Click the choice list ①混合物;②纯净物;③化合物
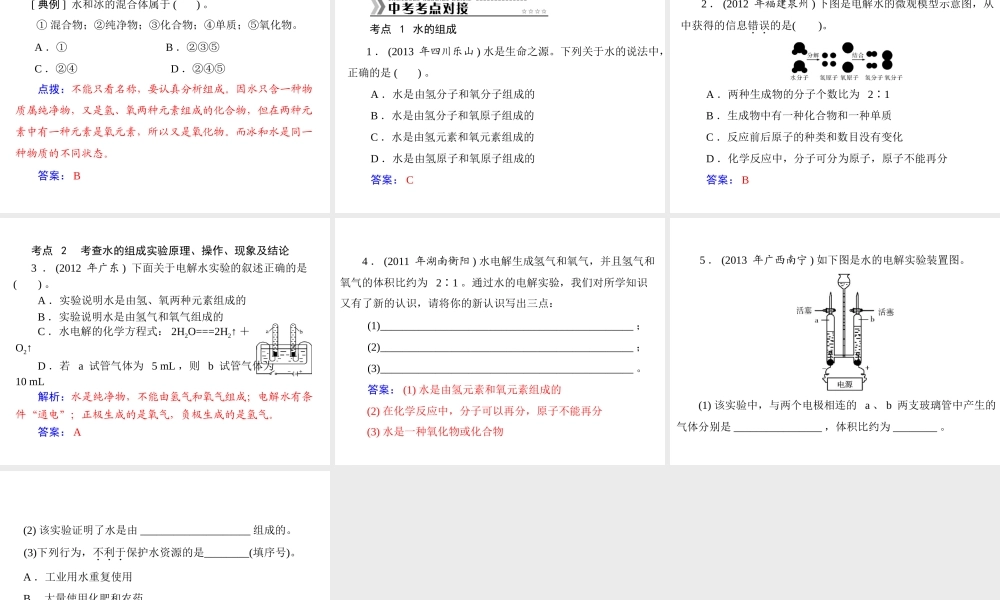This screenshot has width=1000, height=600. coord(167,26)
